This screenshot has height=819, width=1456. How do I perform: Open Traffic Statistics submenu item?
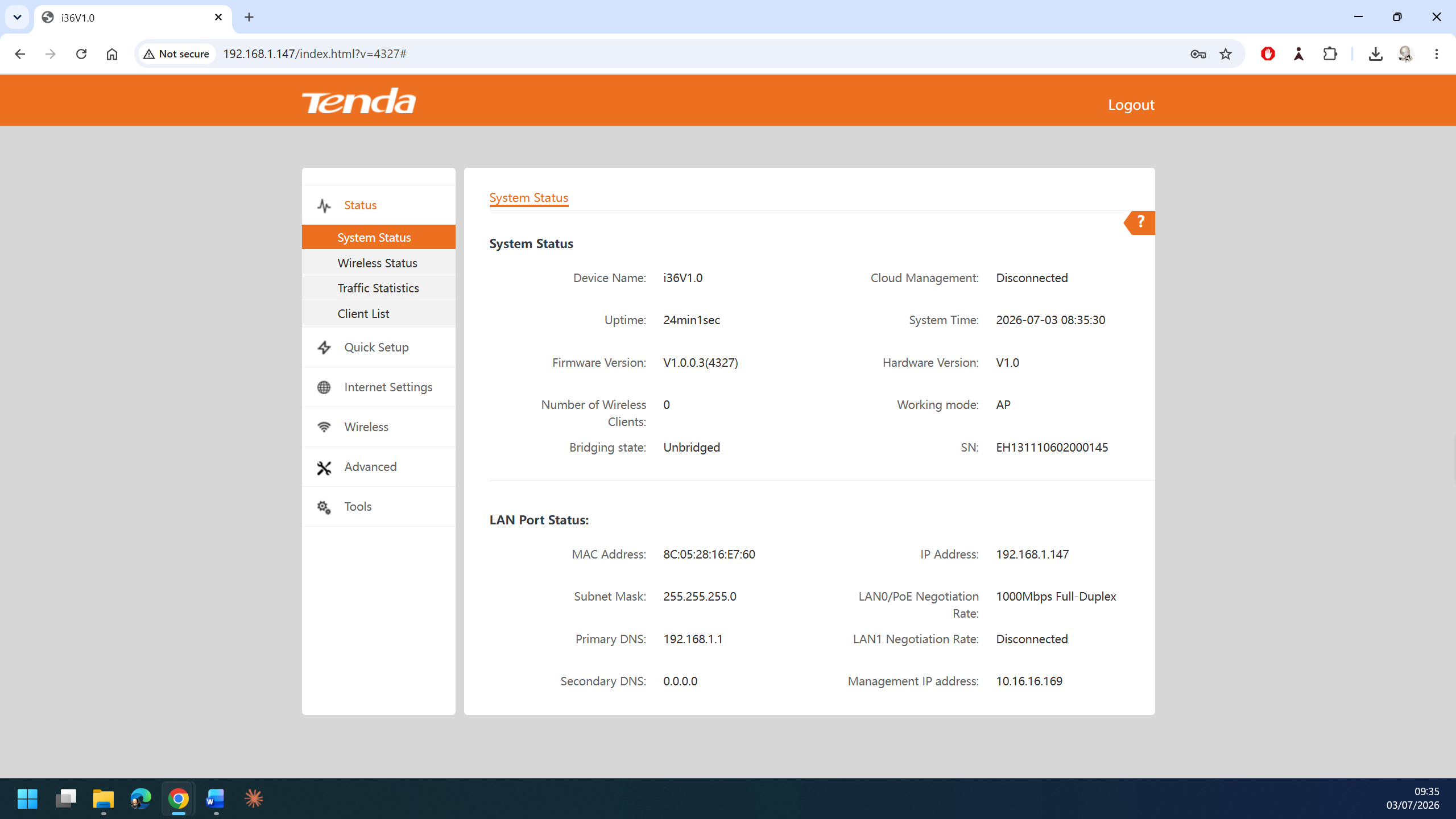click(x=379, y=288)
